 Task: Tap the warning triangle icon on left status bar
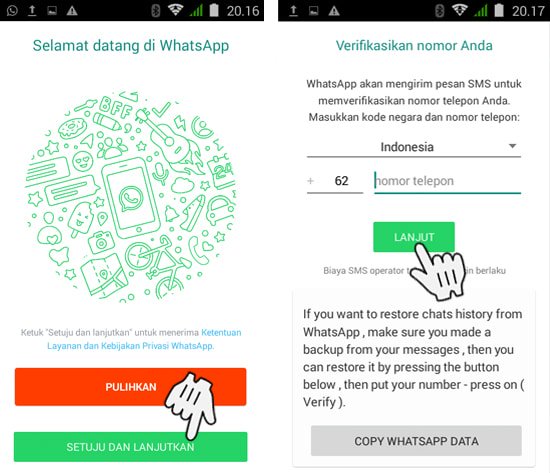pos(72,11)
